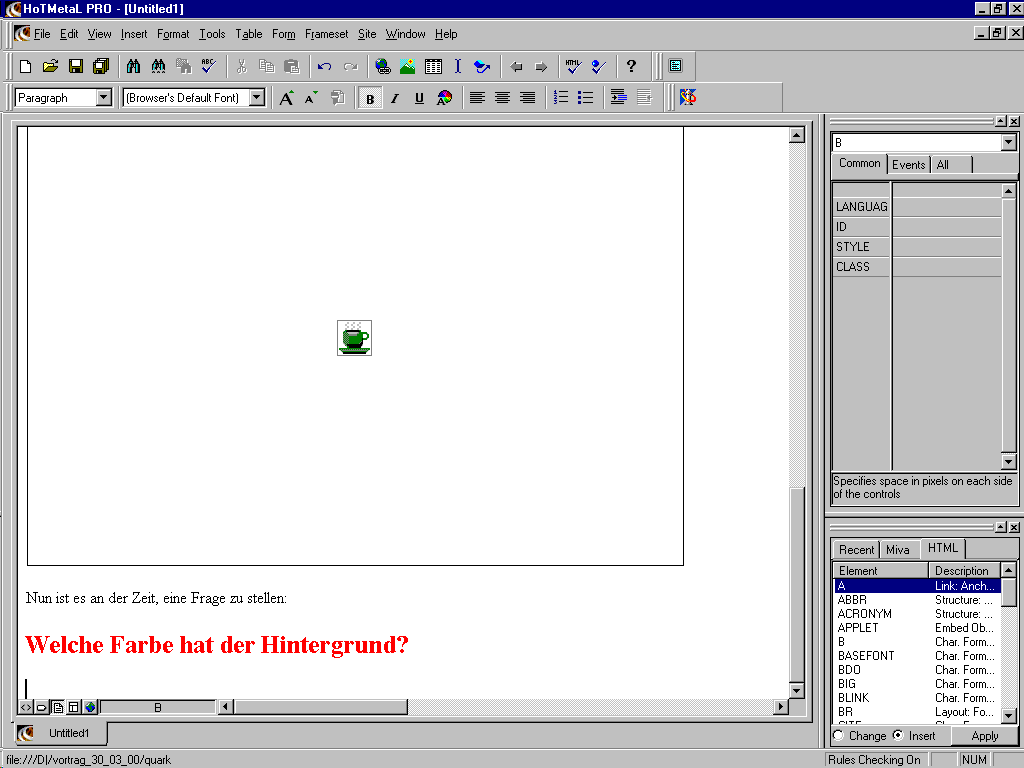Open the Browser's Default Font dropdown
This screenshot has height=768, width=1024.
click(x=257, y=98)
